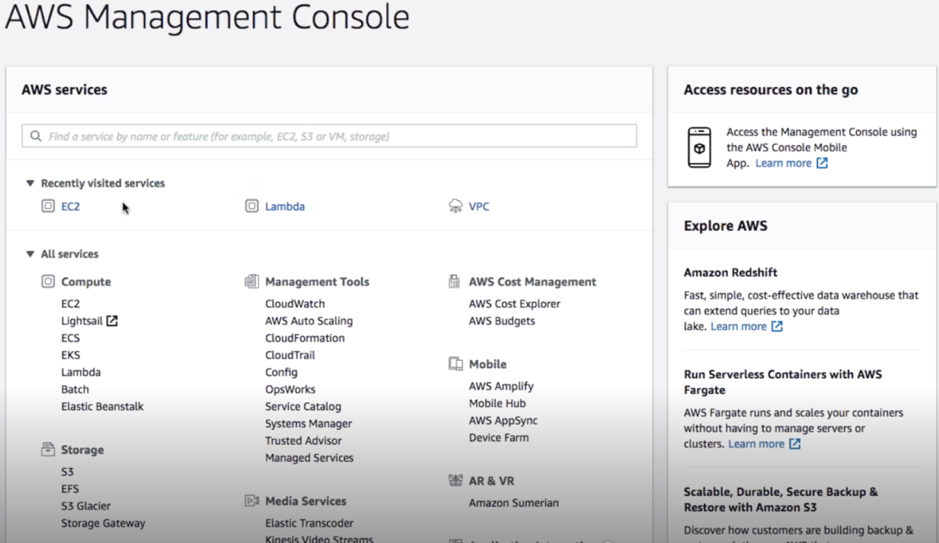Click the EC2 icon in recently visited
Image resolution: width=939 pixels, height=543 pixels.
(x=48, y=206)
